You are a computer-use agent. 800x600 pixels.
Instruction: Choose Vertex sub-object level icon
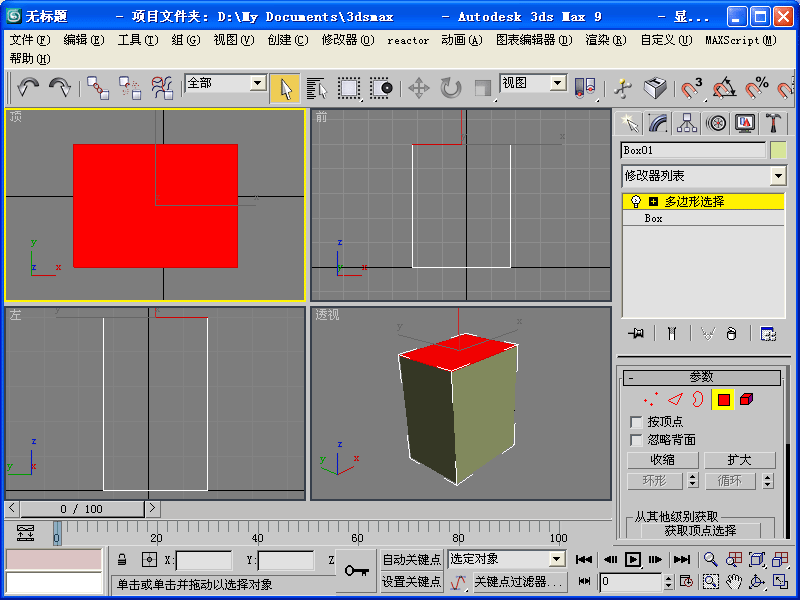coord(649,400)
